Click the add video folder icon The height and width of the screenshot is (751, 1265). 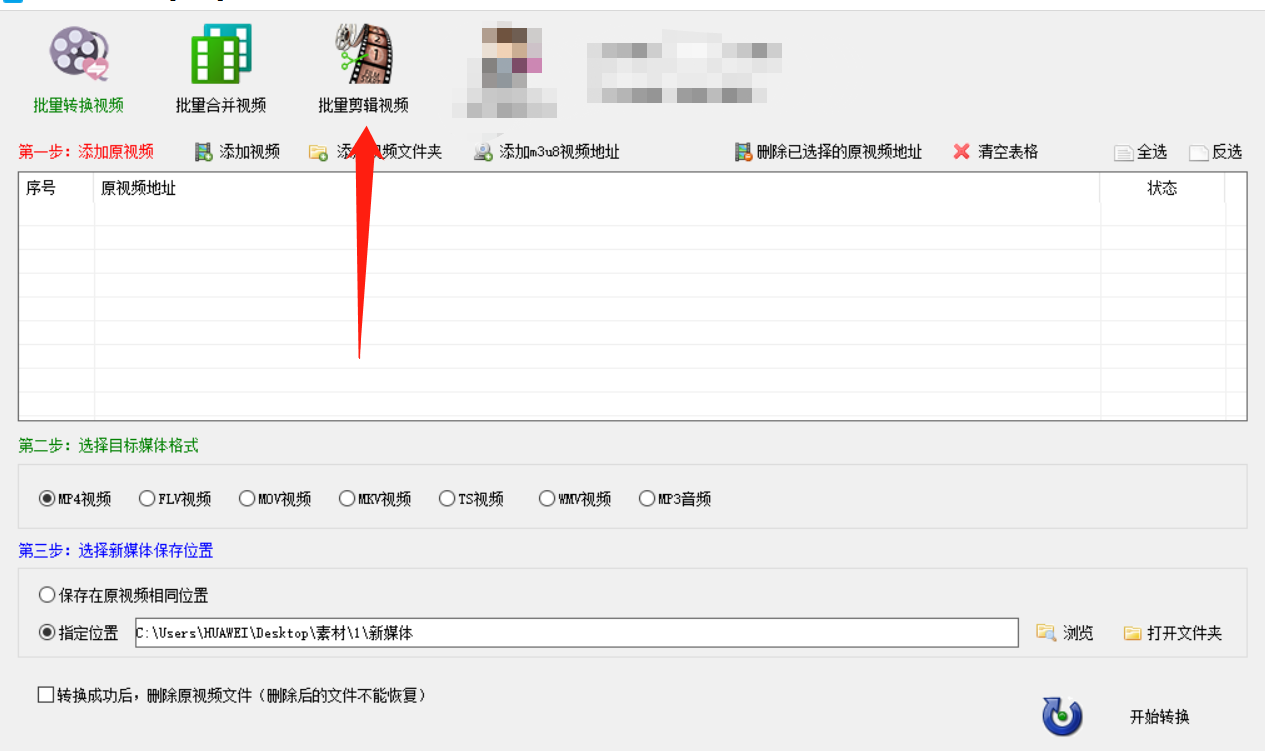318,152
